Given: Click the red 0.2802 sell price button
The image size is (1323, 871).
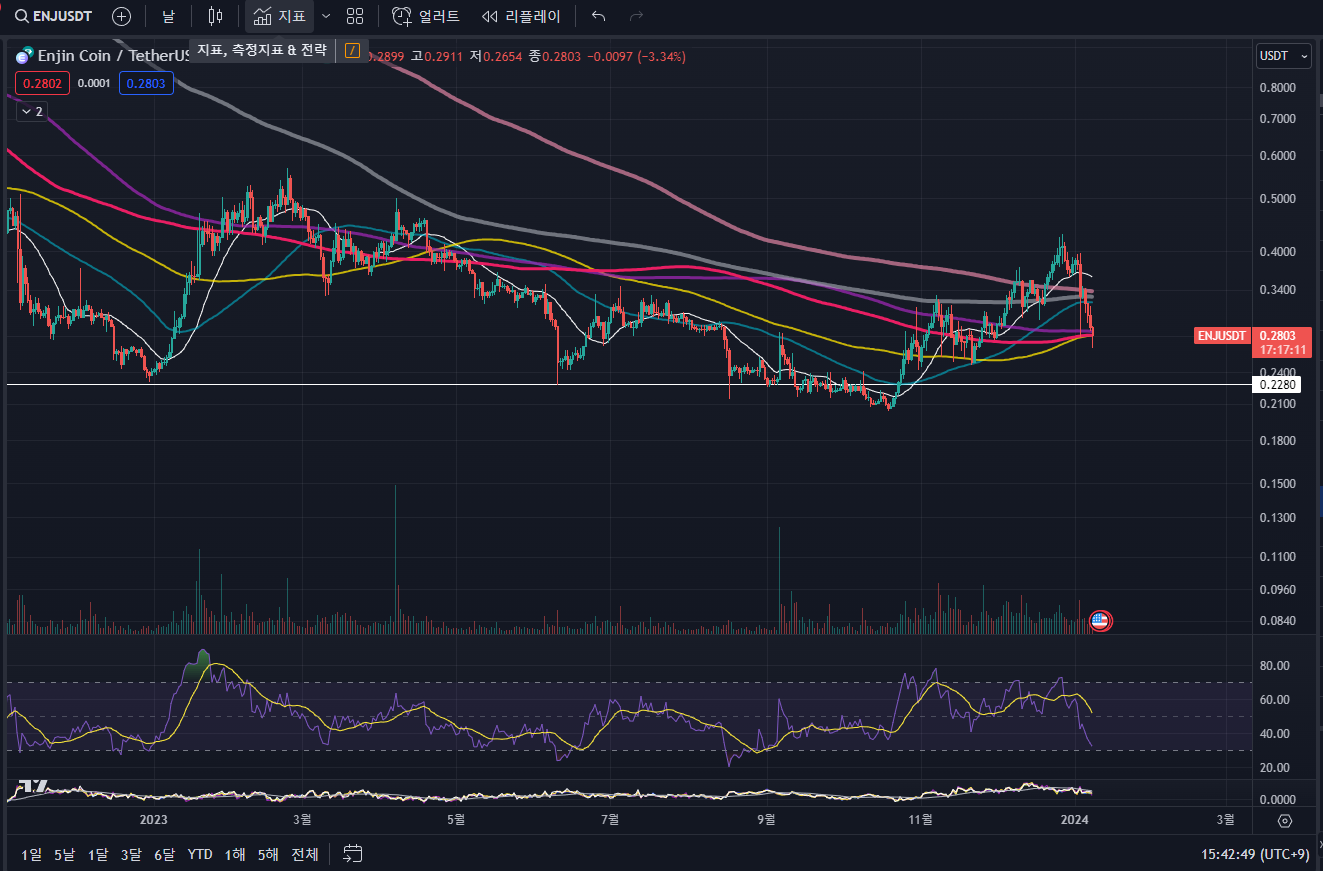Looking at the screenshot, I should point(42,84).
